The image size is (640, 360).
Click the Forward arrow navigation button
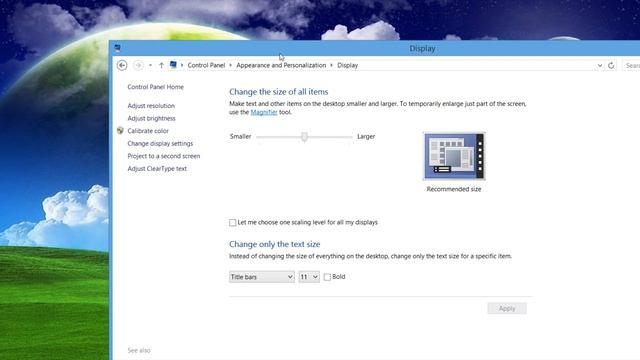(138, 65)
